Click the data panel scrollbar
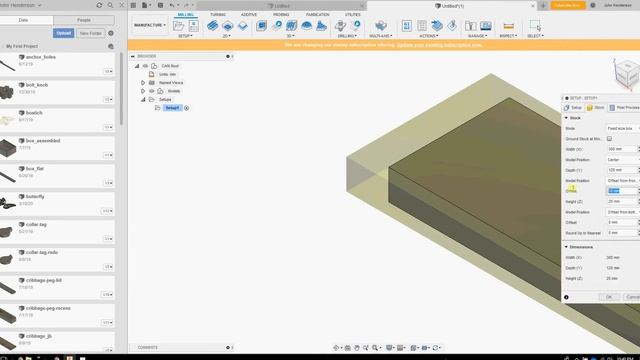640x360 pixels. pyautogui.click(x=121, y=89)
